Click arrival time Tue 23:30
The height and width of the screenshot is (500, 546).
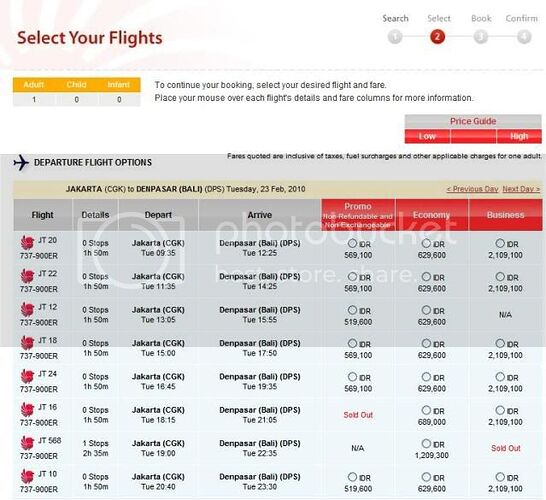(x=260, y=487)
